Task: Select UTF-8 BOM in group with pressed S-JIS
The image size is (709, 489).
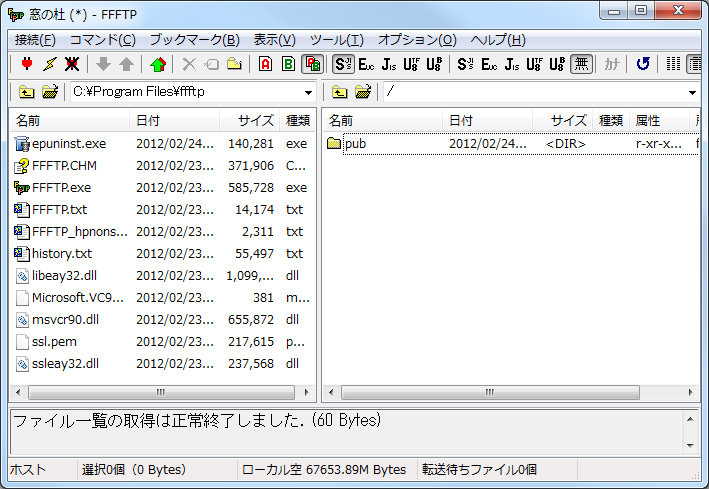Action: [434, 64]
